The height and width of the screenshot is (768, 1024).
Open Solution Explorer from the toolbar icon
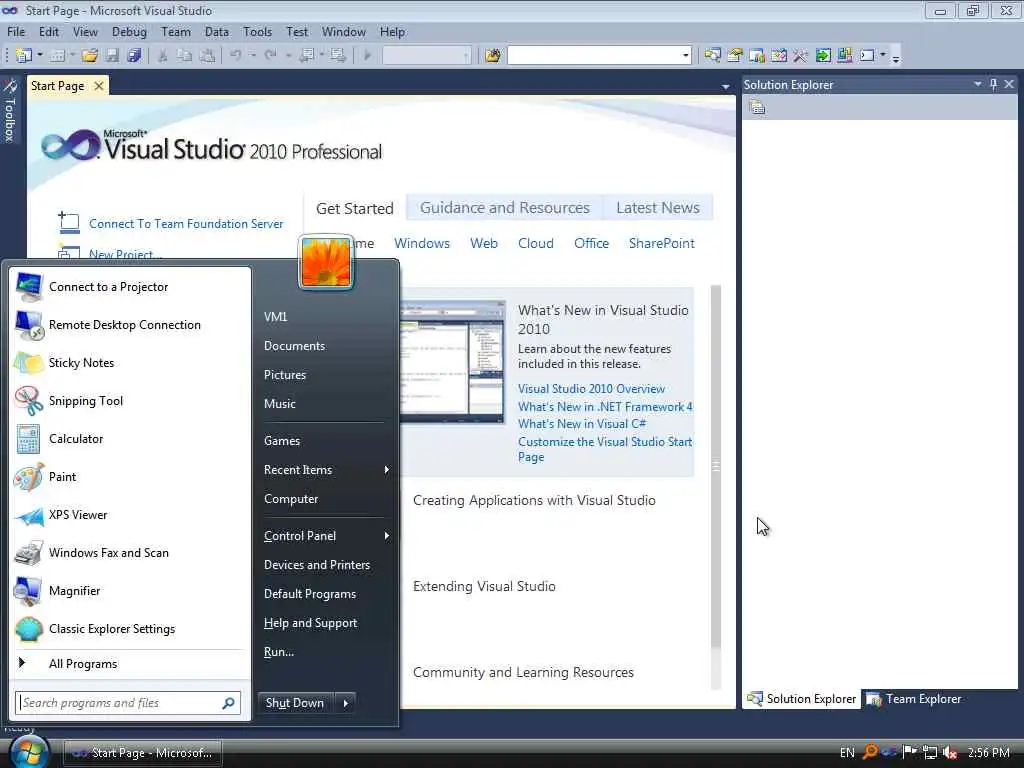[x=712, y=56]
